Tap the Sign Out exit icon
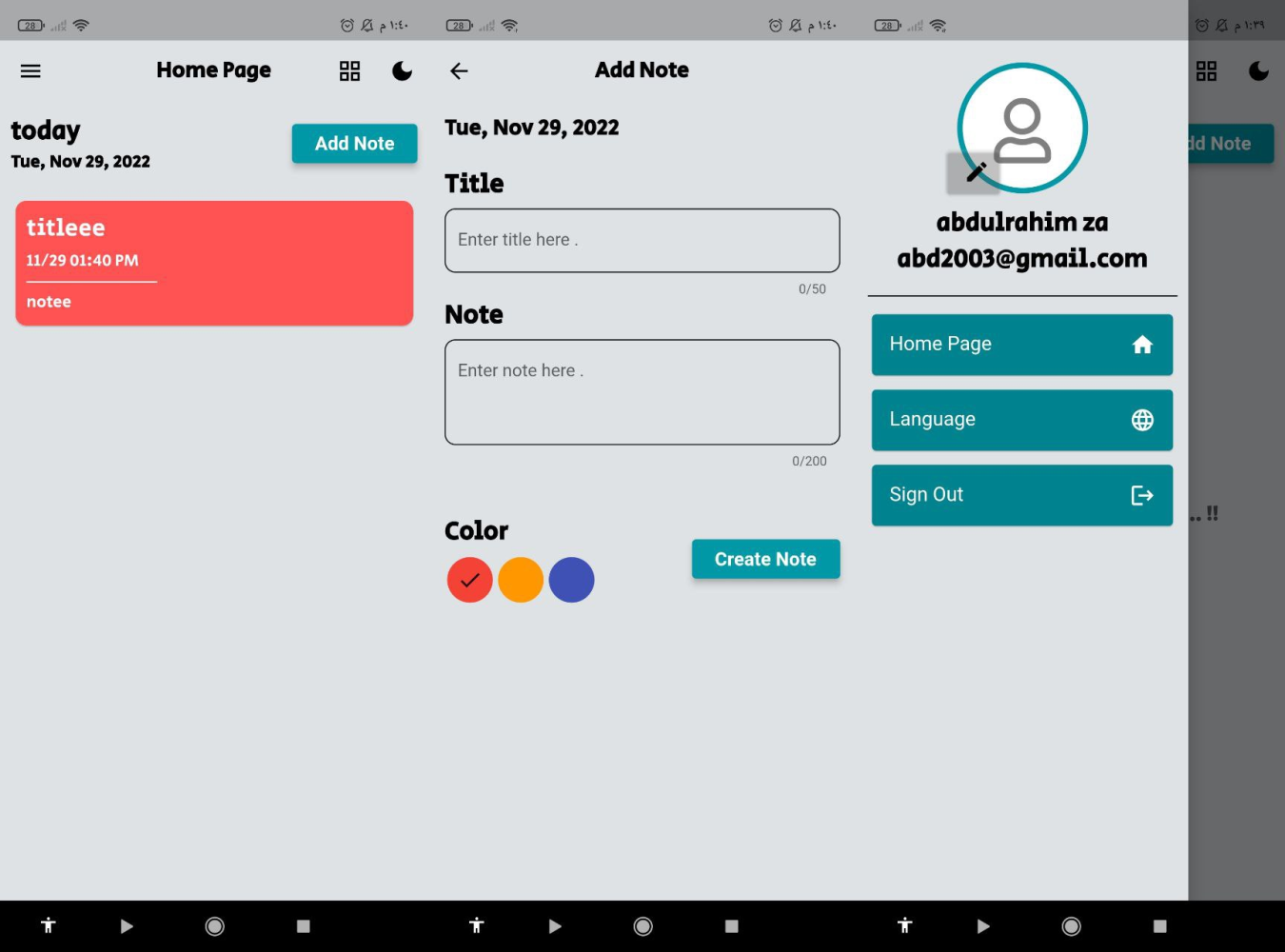Viewport: 1285px width, 952px height. point(1141,495)
